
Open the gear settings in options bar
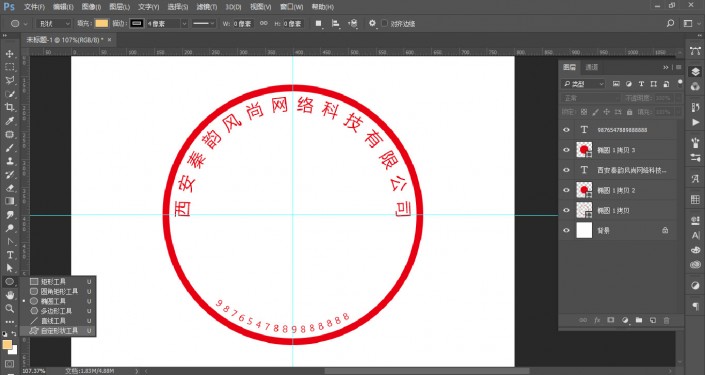372,23
